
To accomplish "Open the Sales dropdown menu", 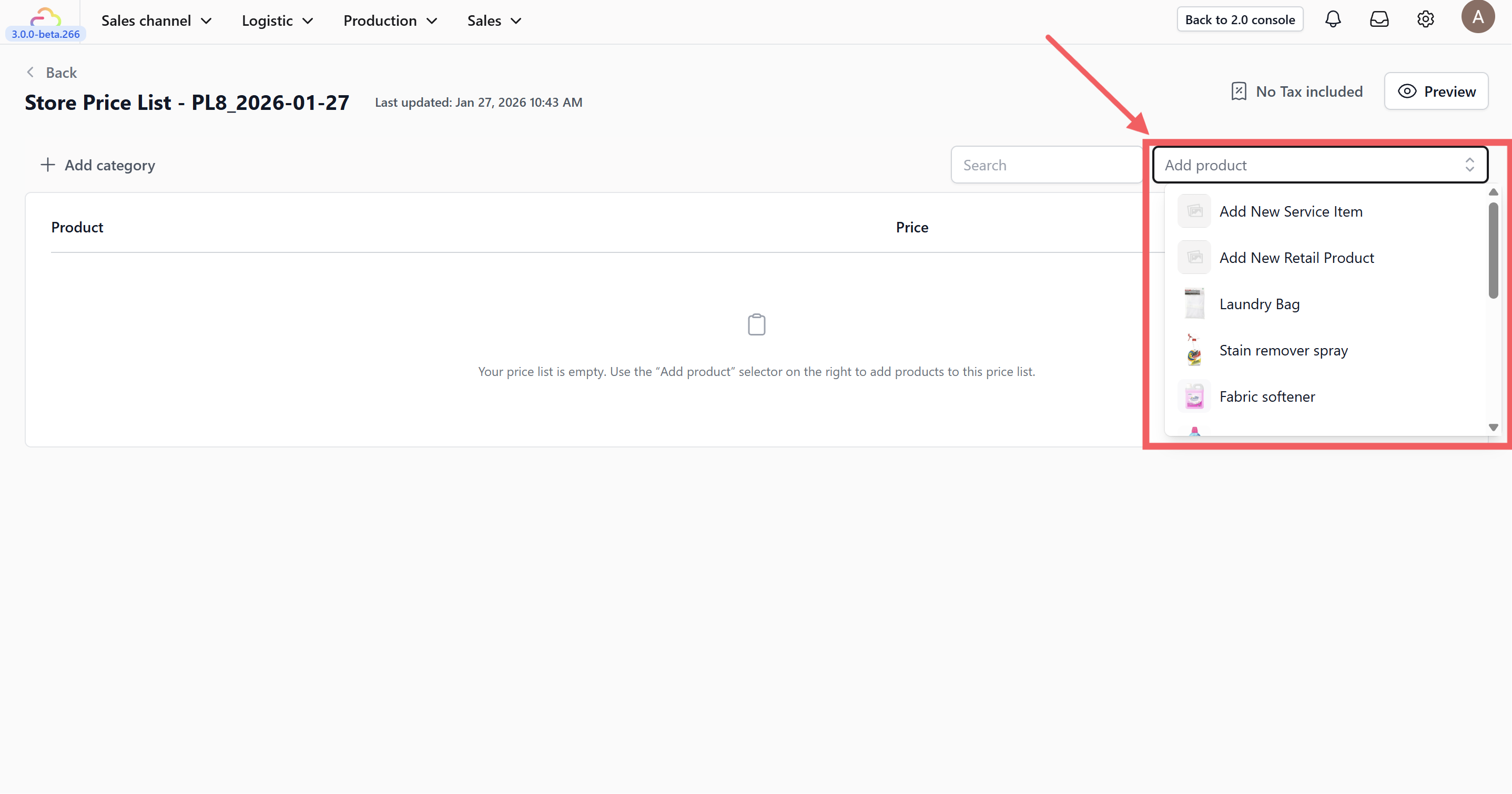I will point(494,21).
